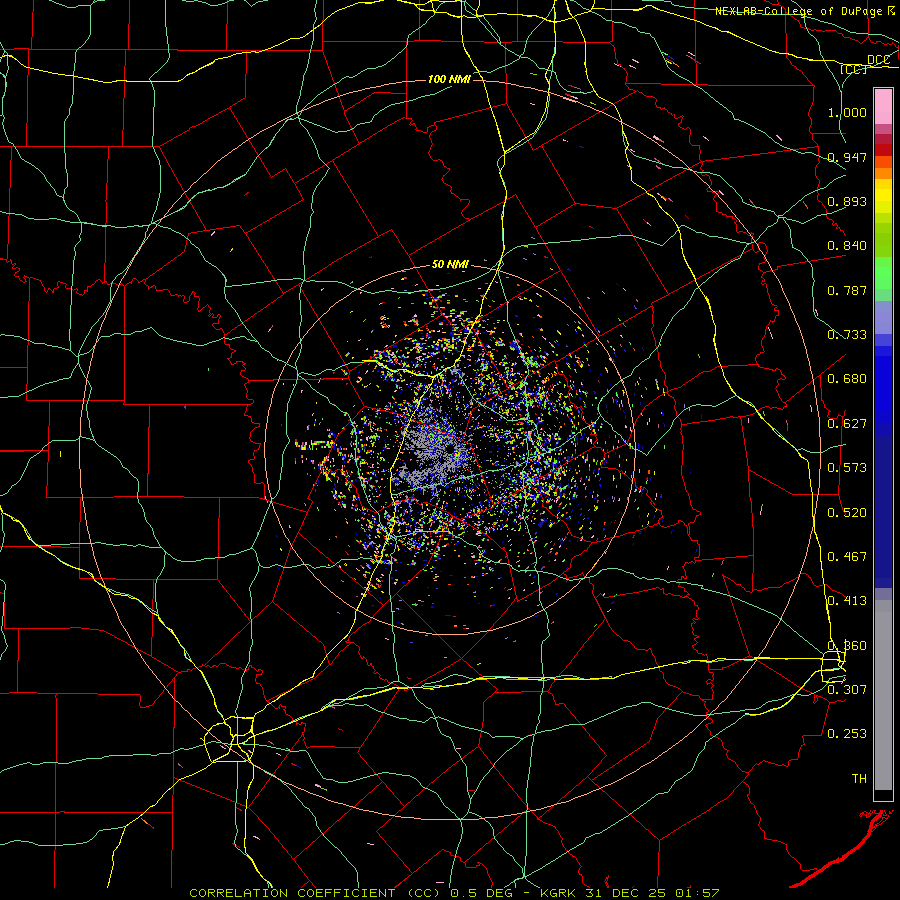The image size is (900, 900).
Task: Click the 0.573 color scale value
Action: [x=847, y=468]
